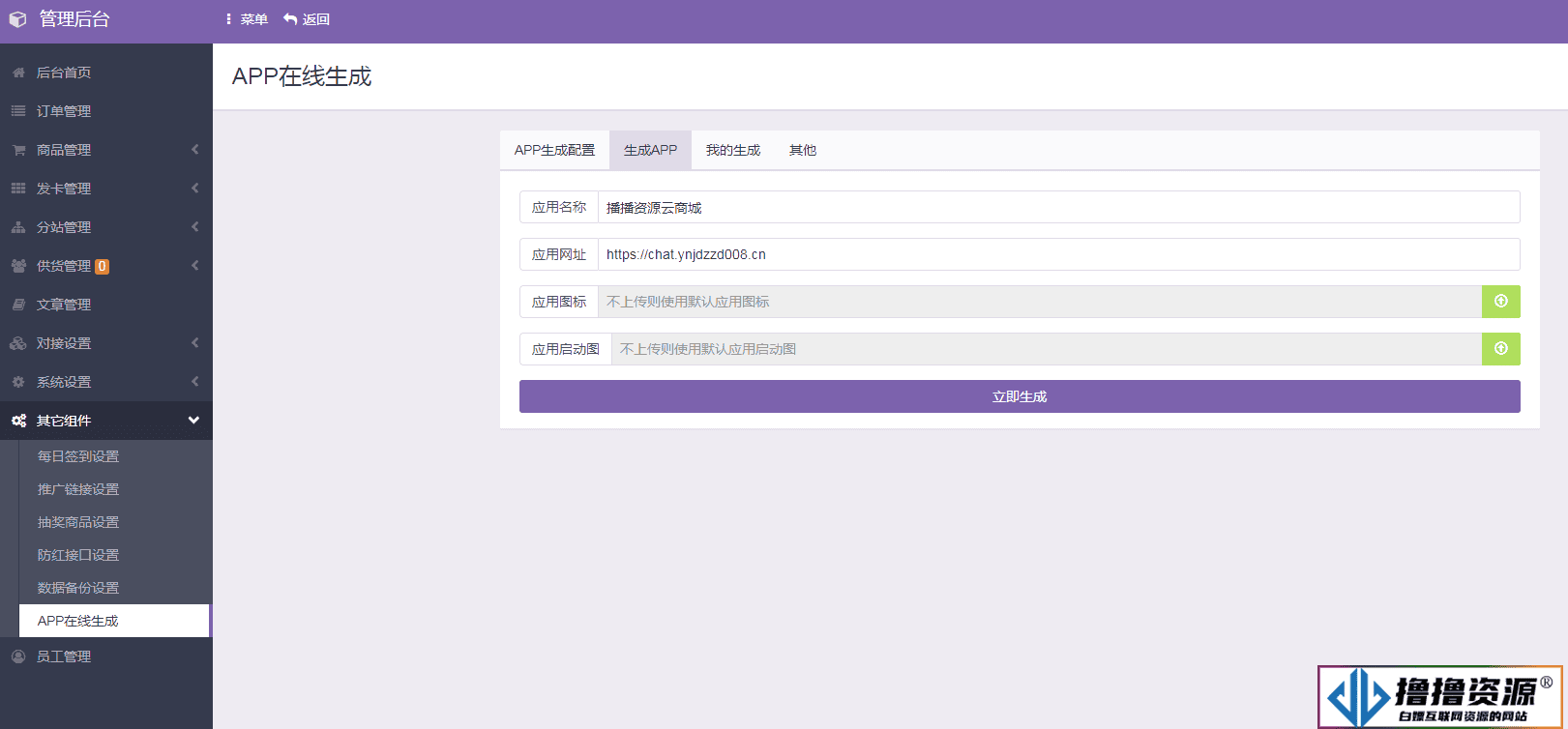
Task: Open 推广链接设置 submenu item
Action: coord(114,489)
